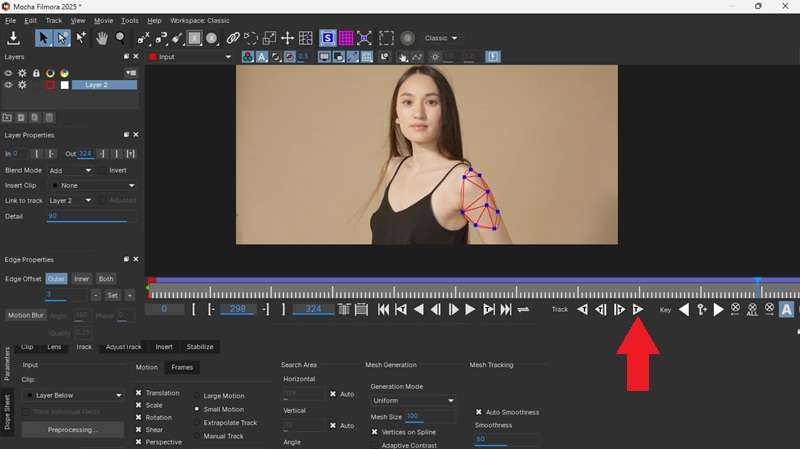Toggle the Rotation checkbox
The image size is (800, 449).
138,417
